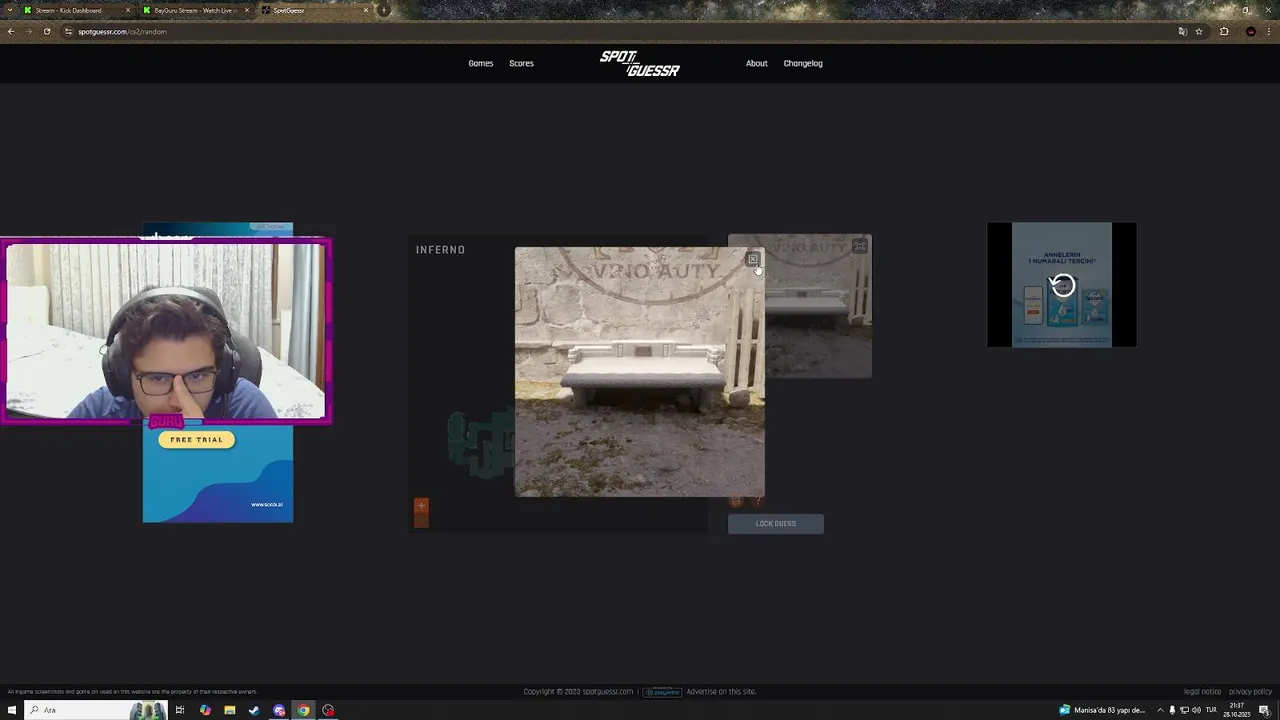Viewport: 1280px width, 720px height.
Task: Open the Games menu item
Action: 481,63
